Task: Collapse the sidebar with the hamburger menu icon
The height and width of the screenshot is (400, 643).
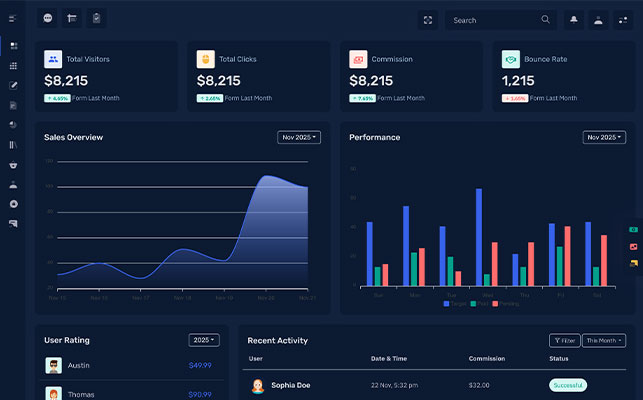Action: [x=13, y=19]
